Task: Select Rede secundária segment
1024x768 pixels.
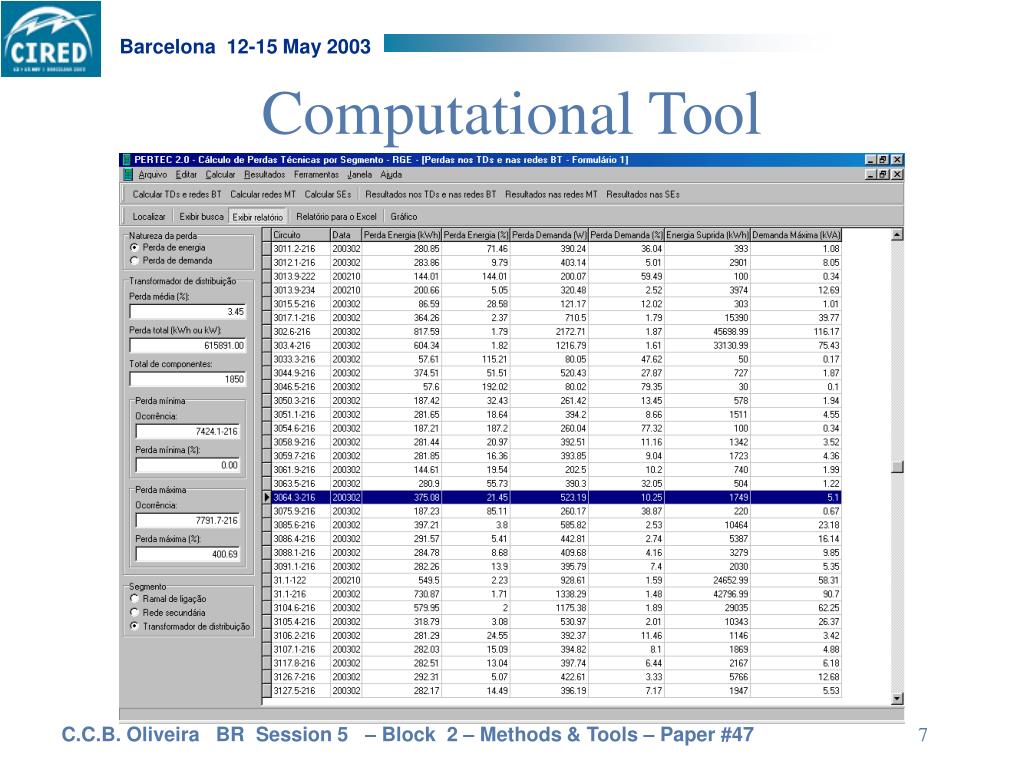Action: pyautogui.click(x=134, y=612)
